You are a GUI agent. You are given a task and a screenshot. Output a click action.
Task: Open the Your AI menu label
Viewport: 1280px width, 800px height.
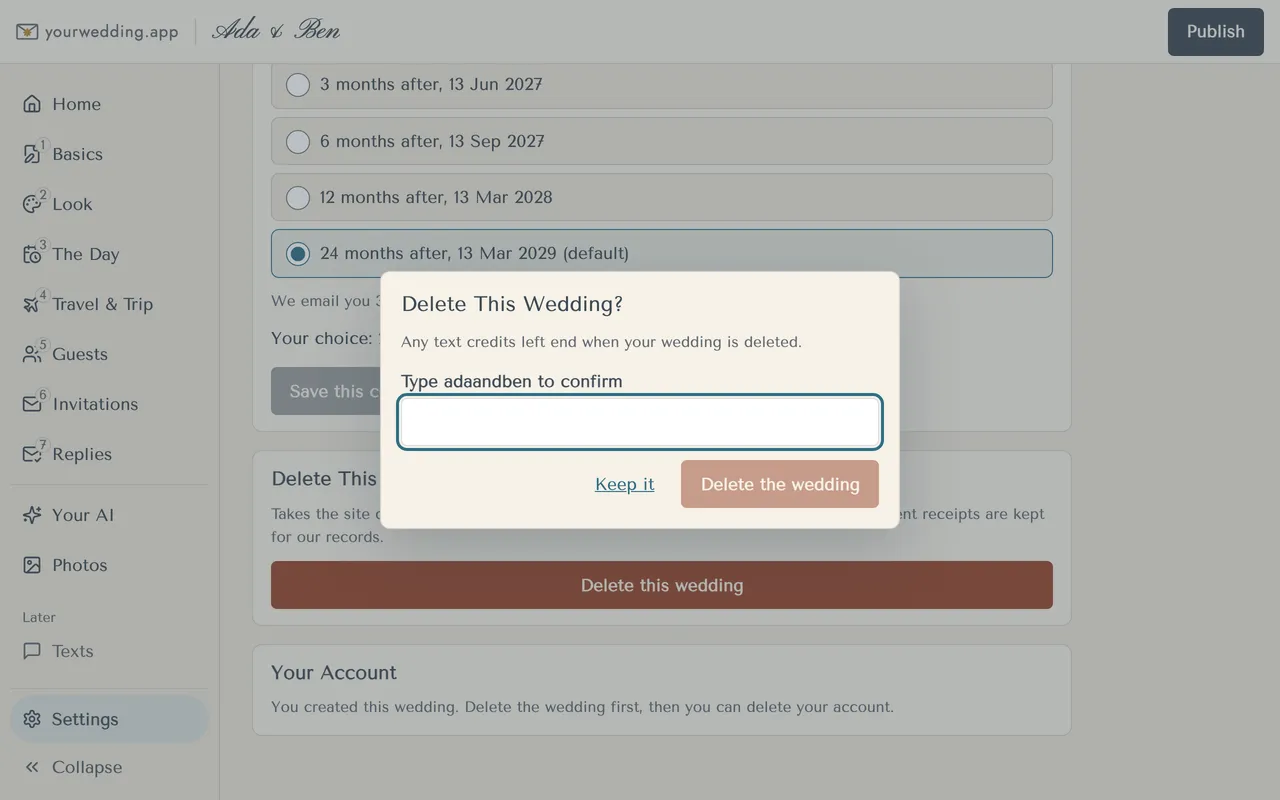click(x=83, y=515)
